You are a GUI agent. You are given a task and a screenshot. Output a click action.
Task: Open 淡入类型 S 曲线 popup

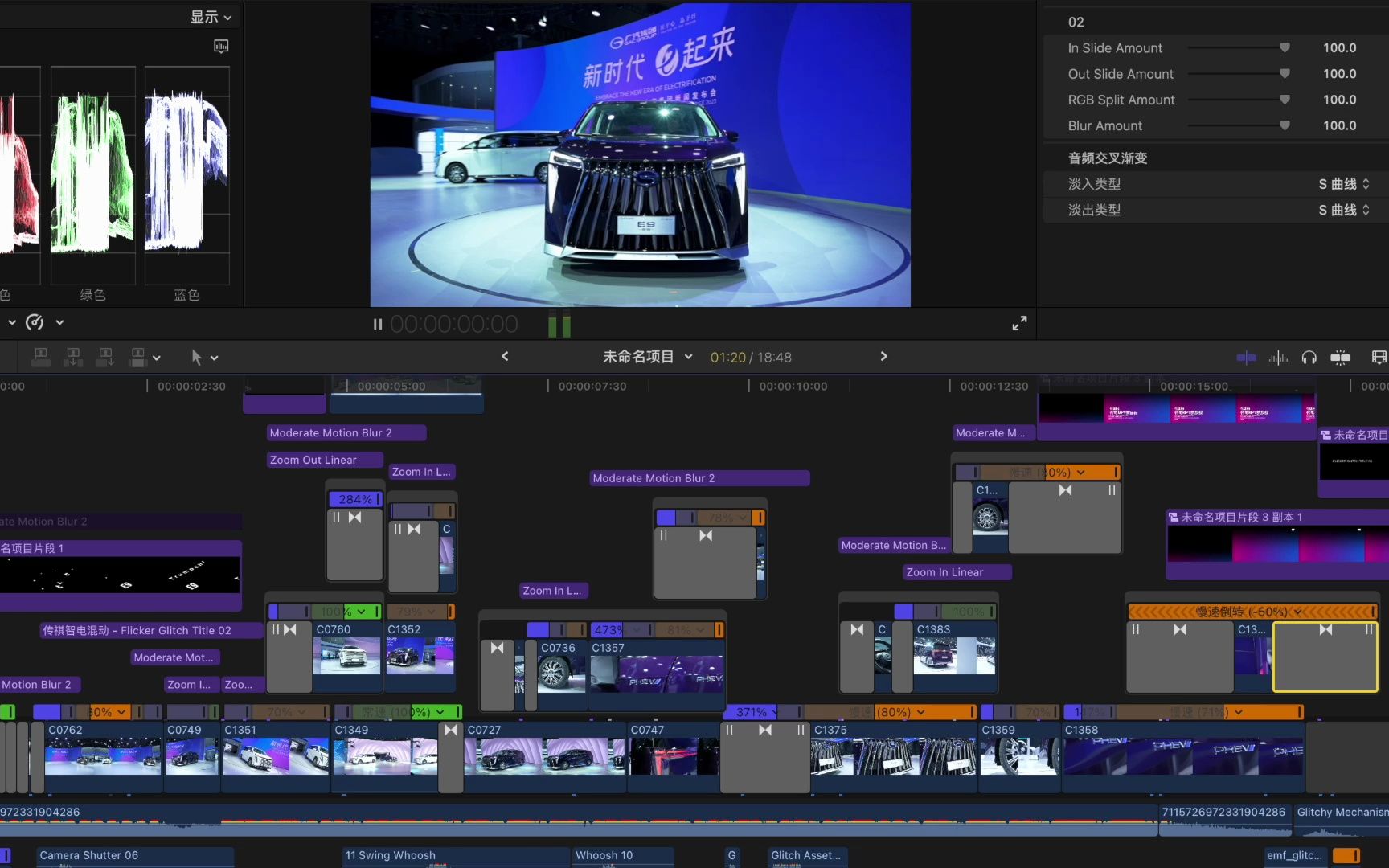click(1344, 184)
